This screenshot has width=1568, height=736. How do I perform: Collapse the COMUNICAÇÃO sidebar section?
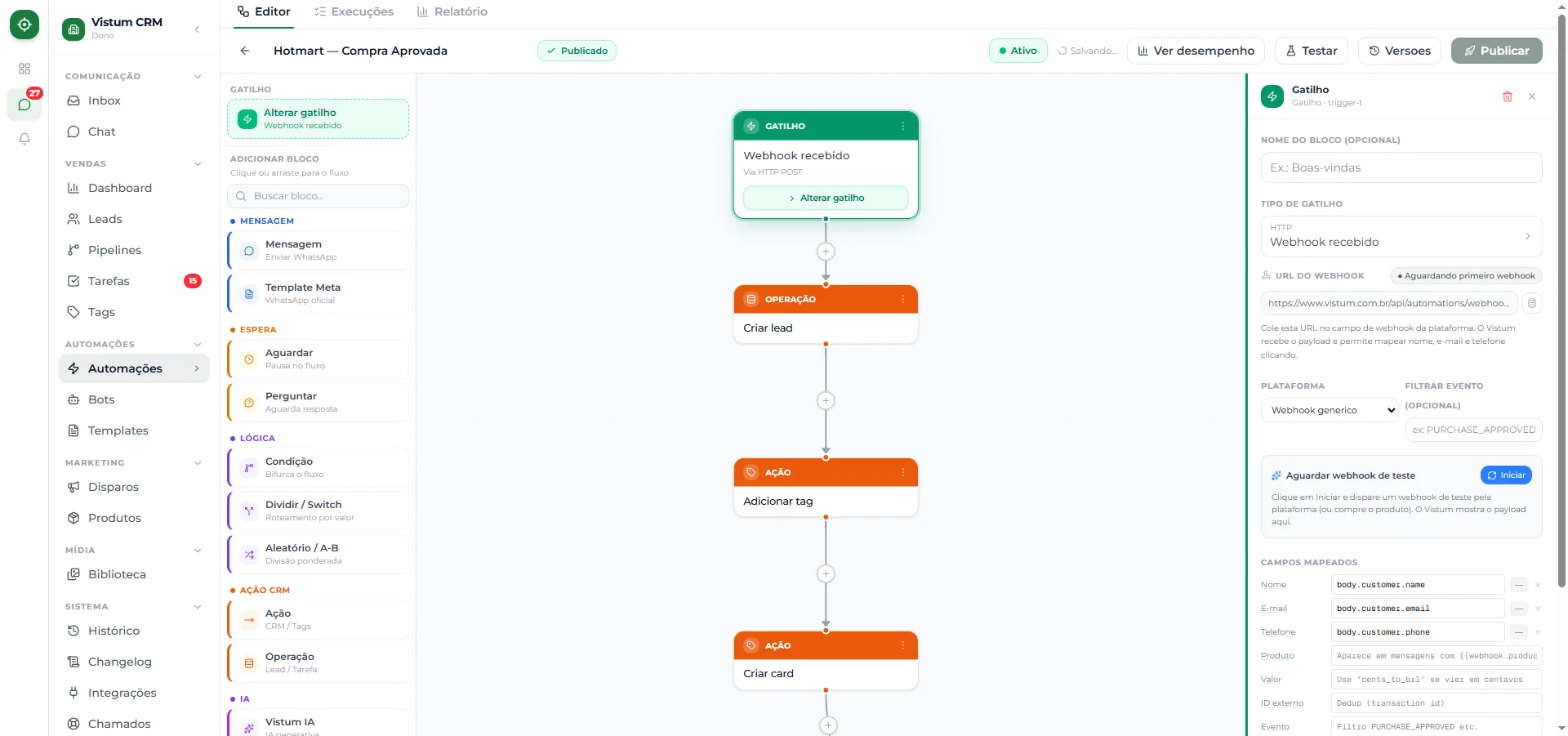(198, 77)
